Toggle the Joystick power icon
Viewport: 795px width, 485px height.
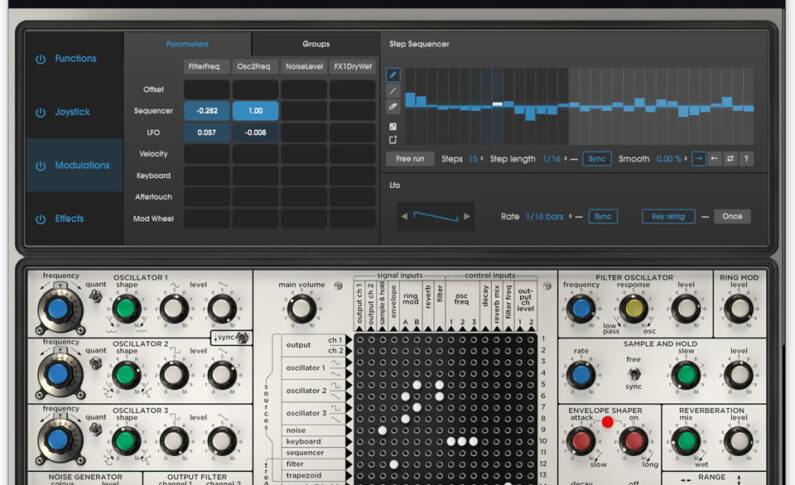pos(41,113)
